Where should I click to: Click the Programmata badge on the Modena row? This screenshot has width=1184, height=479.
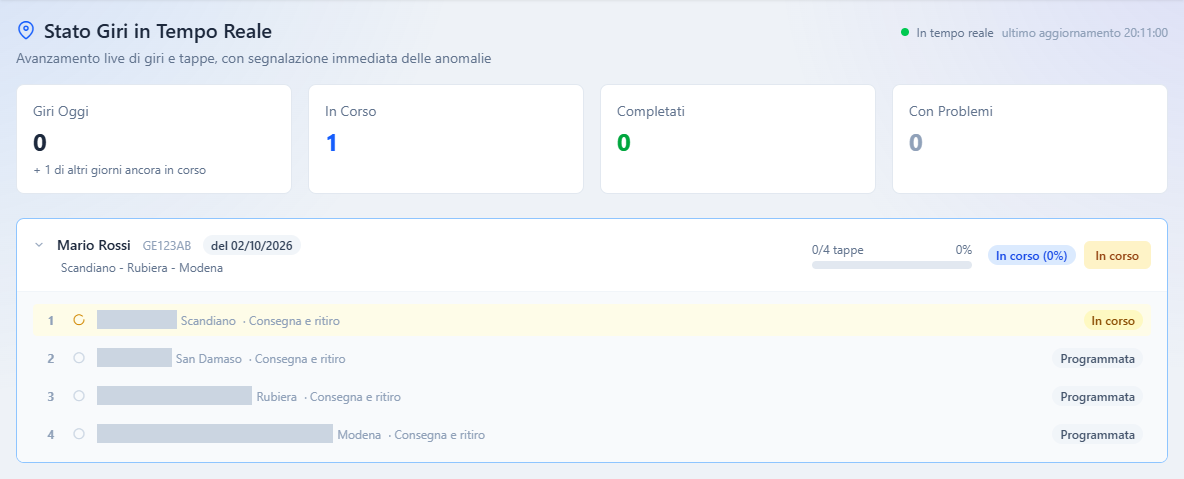click(1097, 434)
